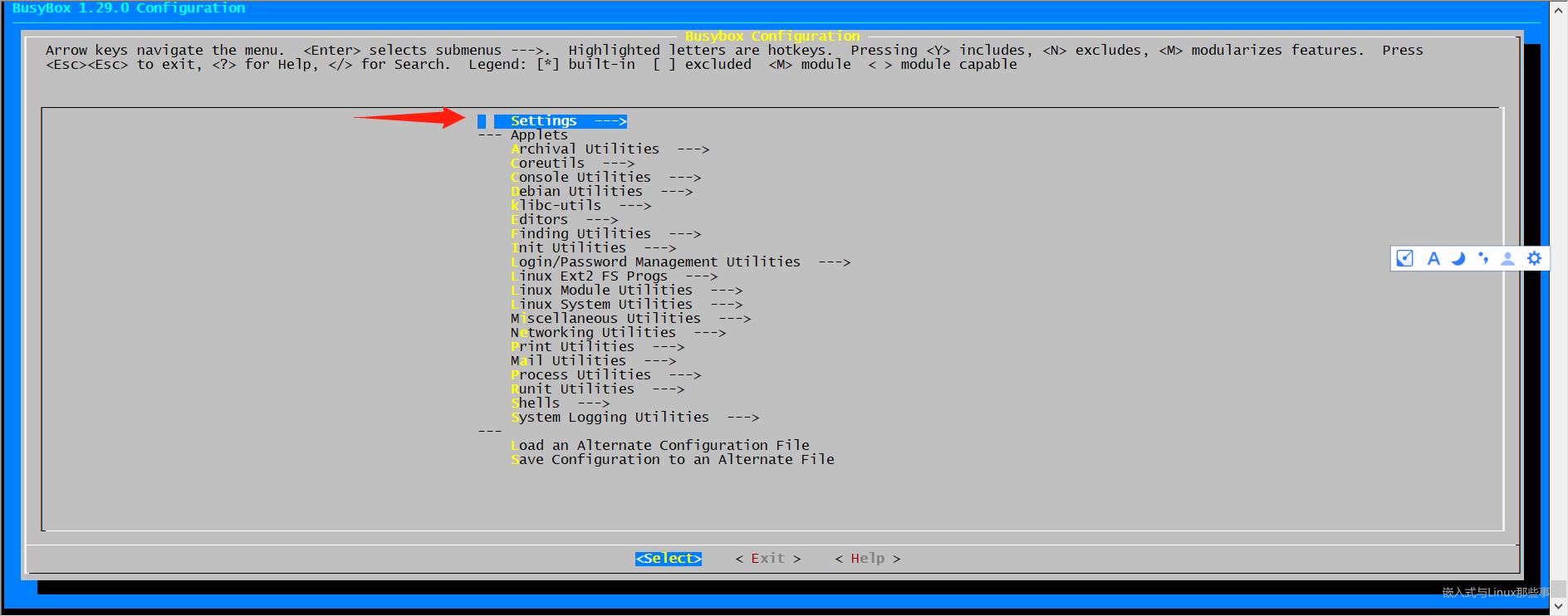
Task: Click the Applets section label
Action: pyautogui.click(x=539, y=135)
